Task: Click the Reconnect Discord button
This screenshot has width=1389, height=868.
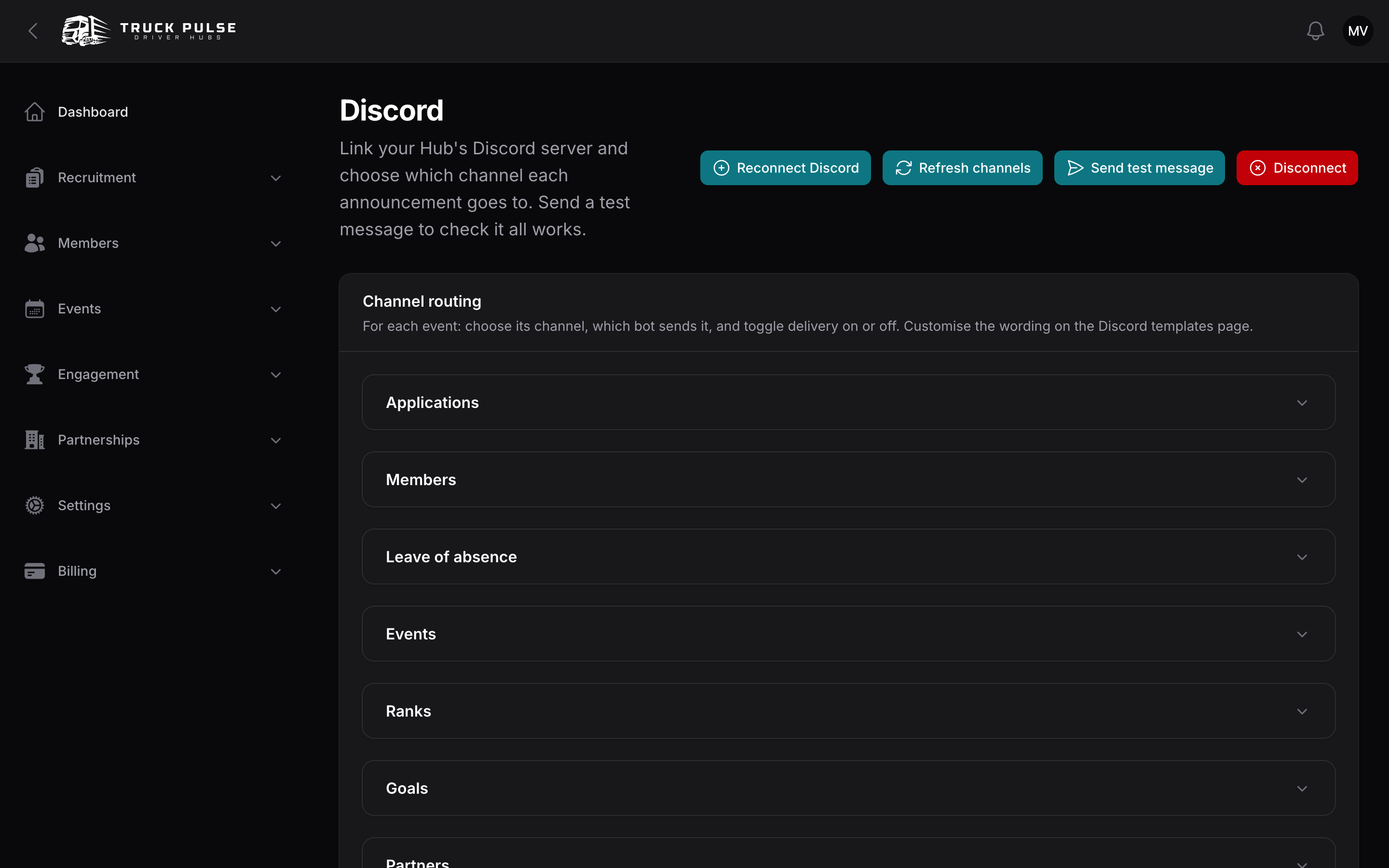Action: (785, 168)
